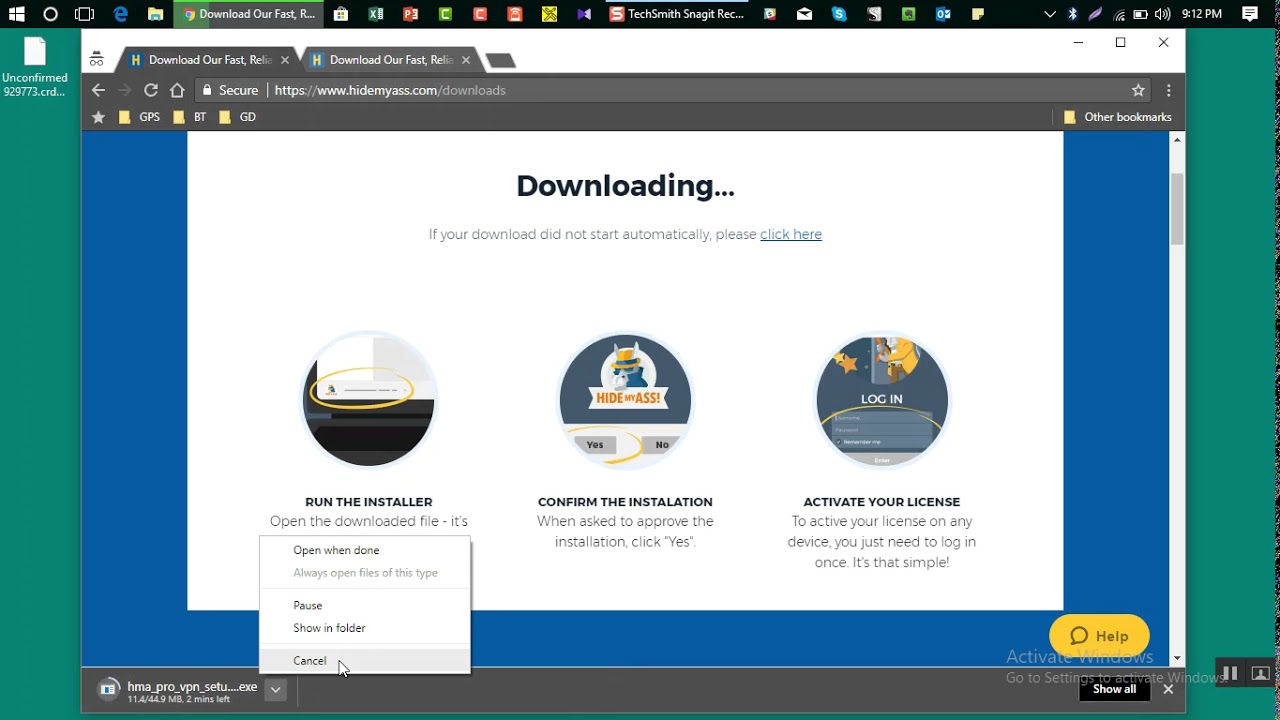The image size is (1280, 720).
Task: Click the scrollbar up arrow
Action: pyautogui.click(x=1177, y=140)
